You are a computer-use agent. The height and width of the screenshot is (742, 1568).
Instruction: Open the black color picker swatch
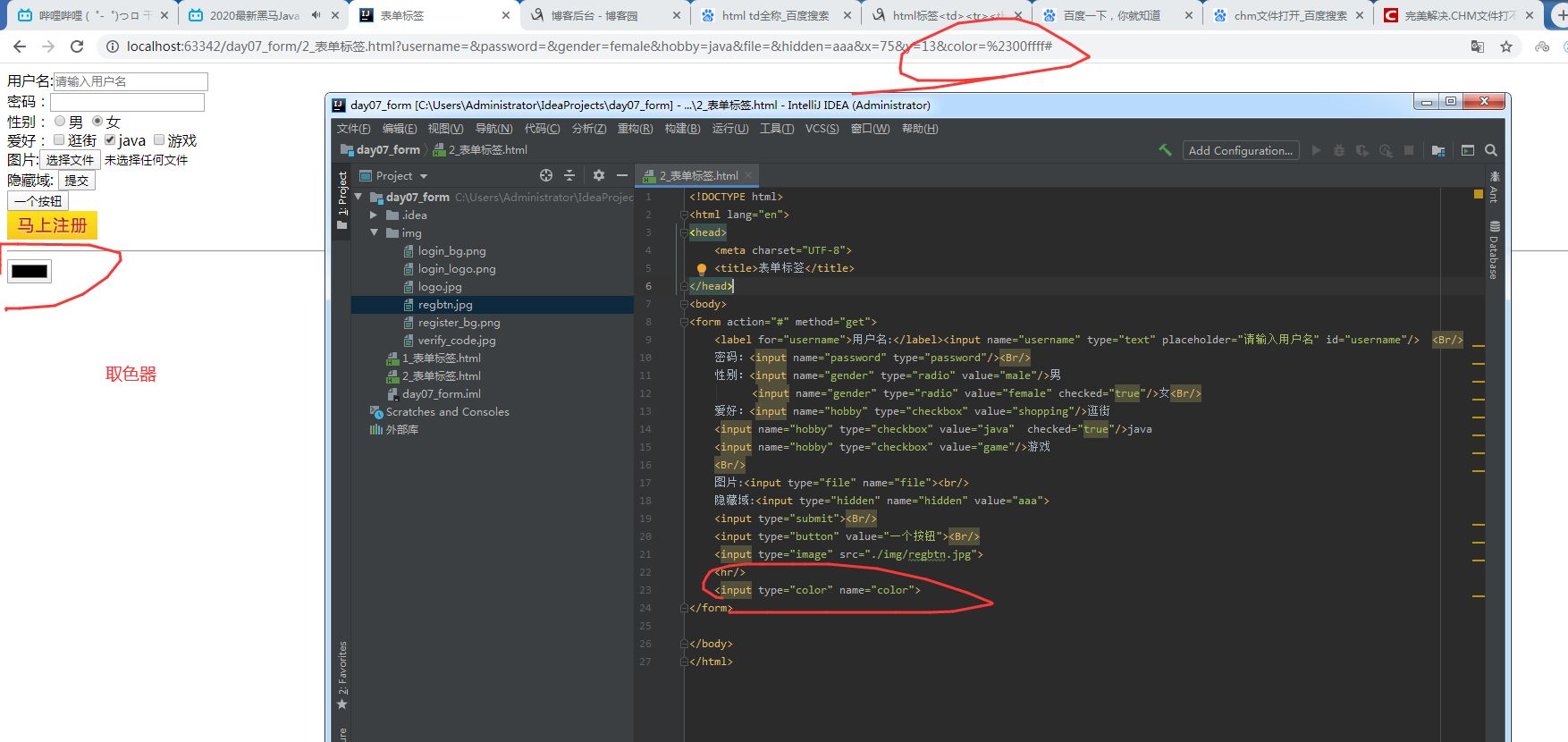(x=30, y=271)
